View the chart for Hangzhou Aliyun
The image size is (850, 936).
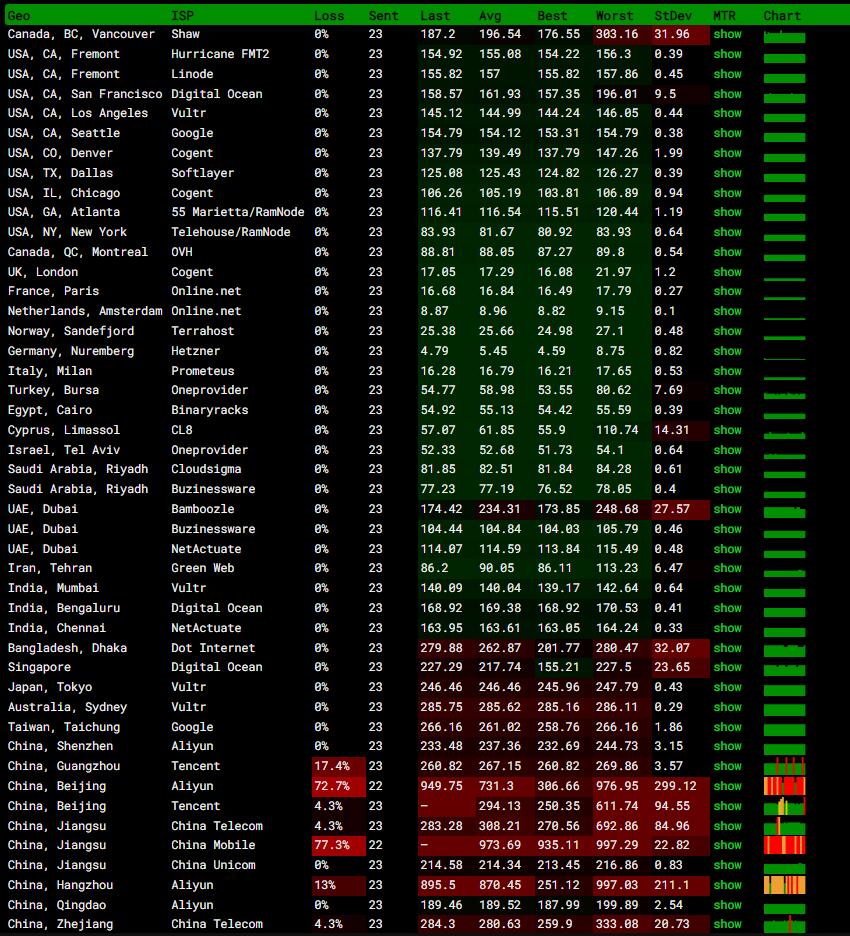[x=784, y=885]
